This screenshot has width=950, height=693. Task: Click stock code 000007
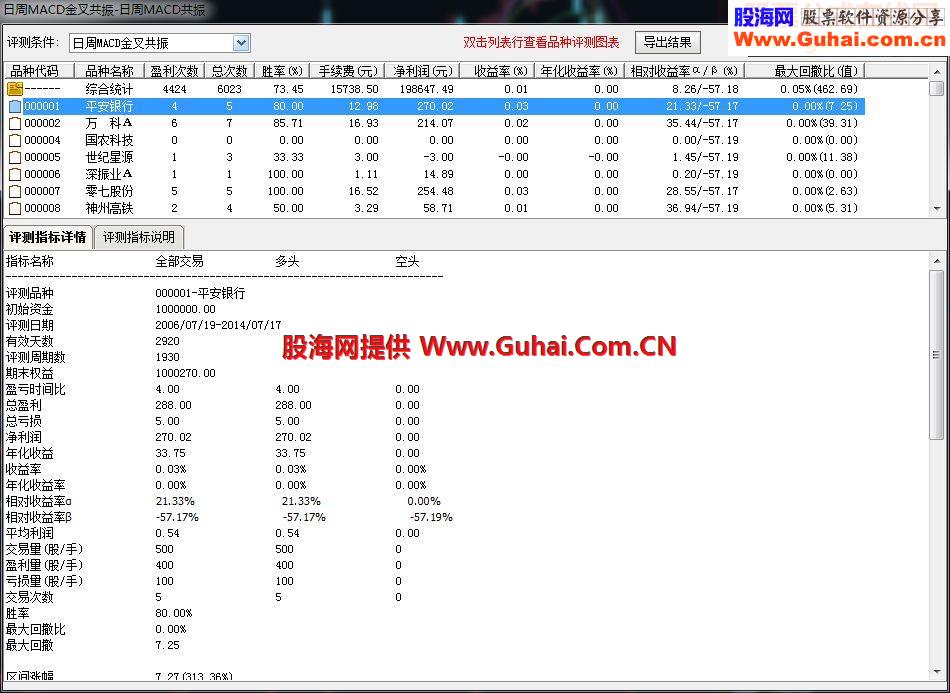(42, 191)
